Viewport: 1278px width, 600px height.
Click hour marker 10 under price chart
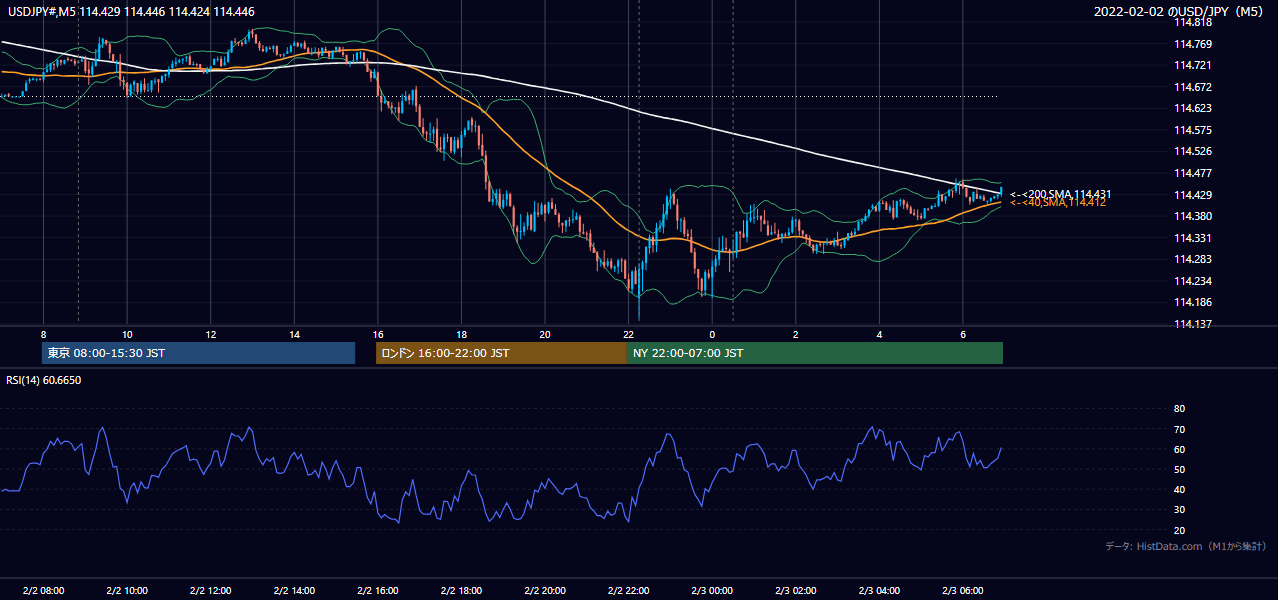click(127, 334)
